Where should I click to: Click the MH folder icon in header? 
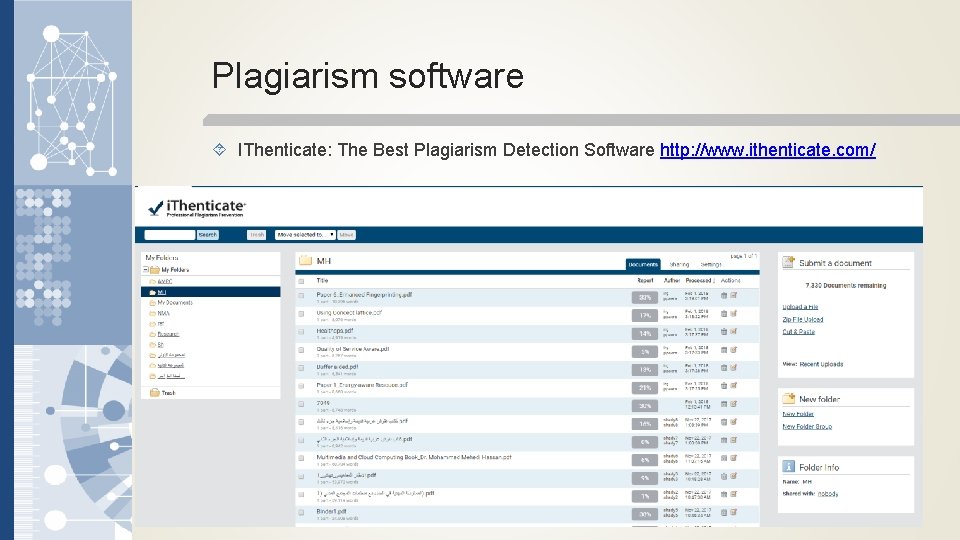pyautogui.click(x=305, y=261)
